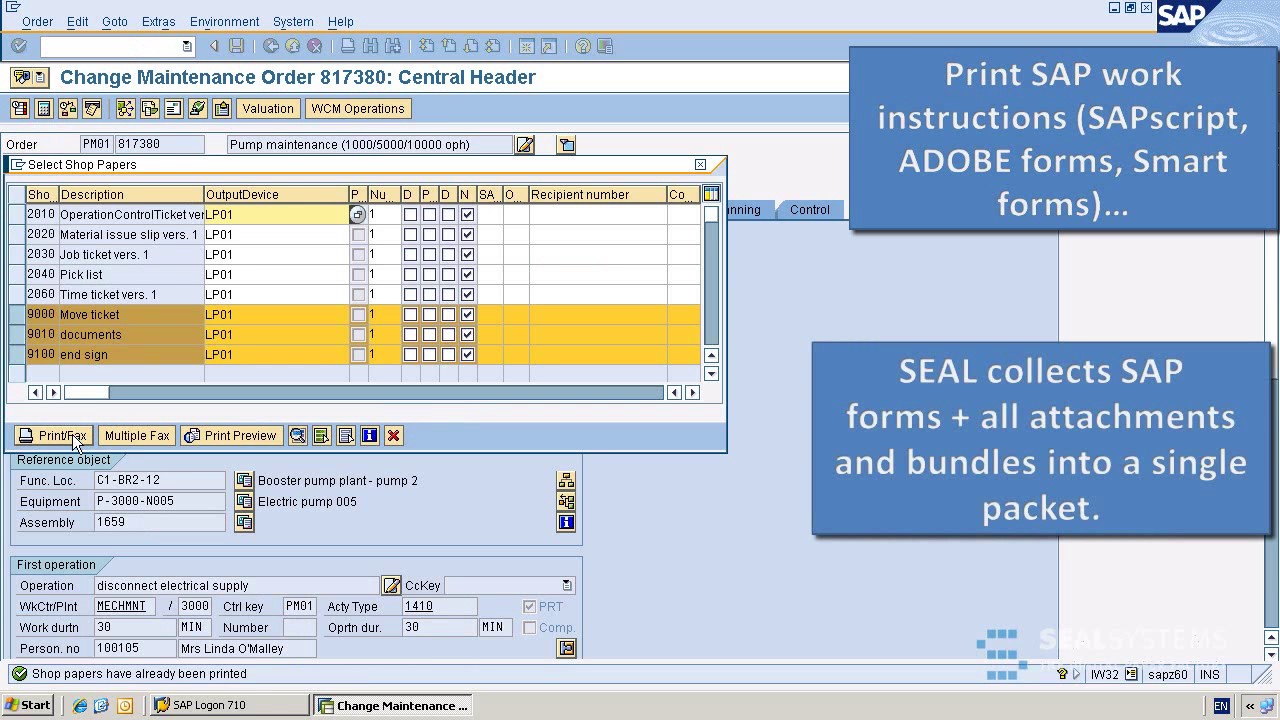Click the Generate Shortcut icon
This screenshot has height=720, width=1280.
[x=548, y=46]
